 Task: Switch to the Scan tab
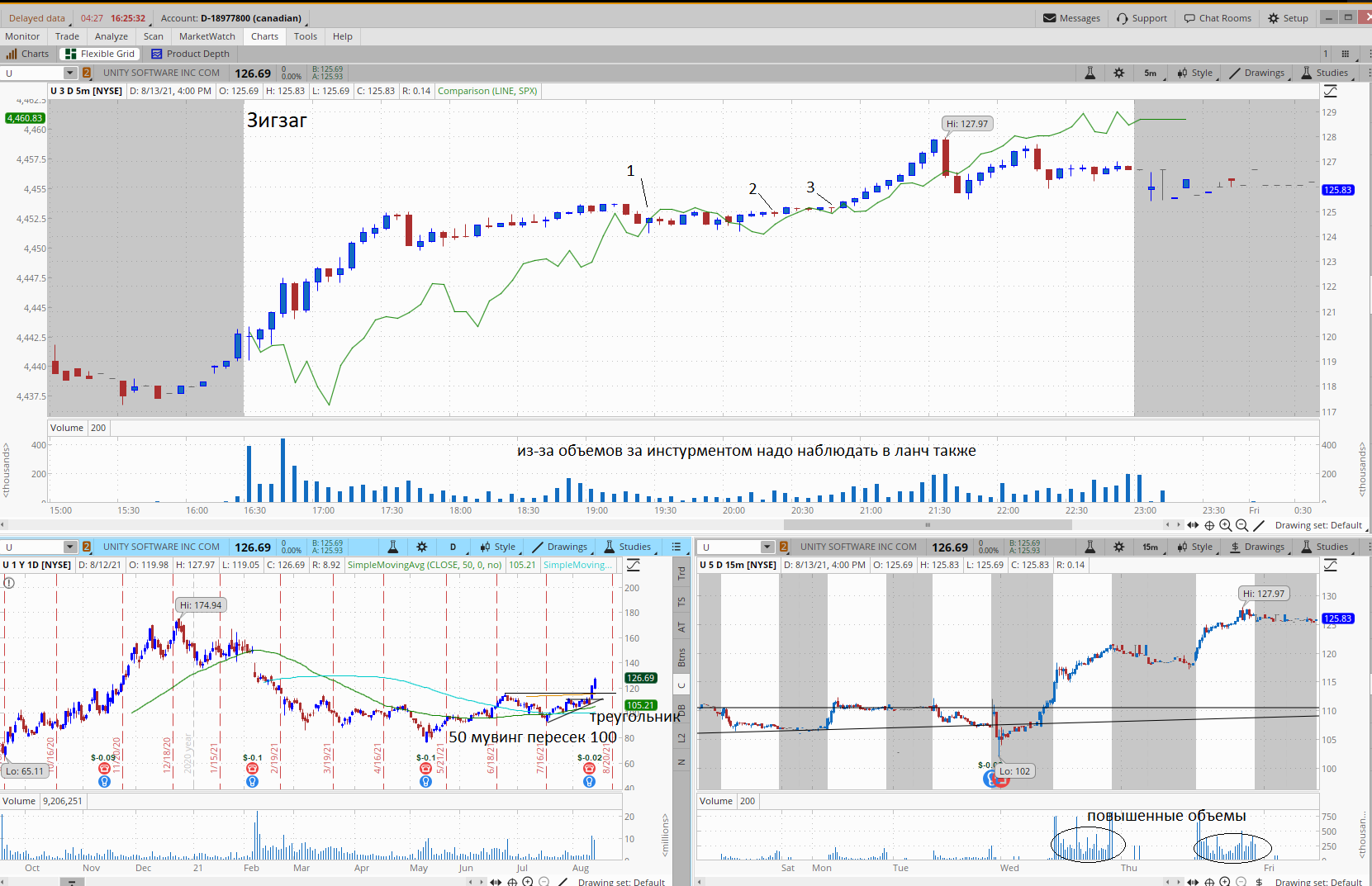coord(154,36)
